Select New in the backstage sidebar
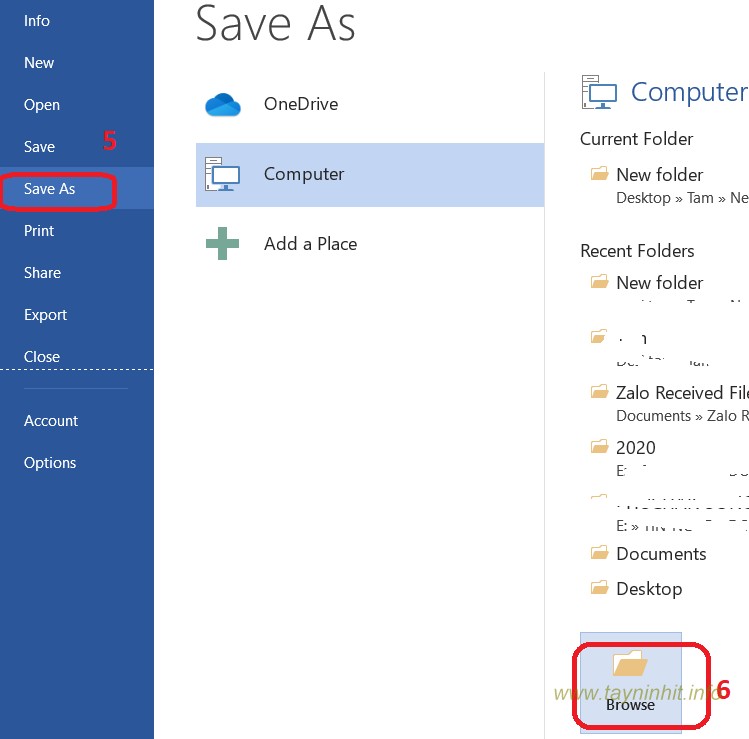749x739 pixels. (x=39, y=63)
